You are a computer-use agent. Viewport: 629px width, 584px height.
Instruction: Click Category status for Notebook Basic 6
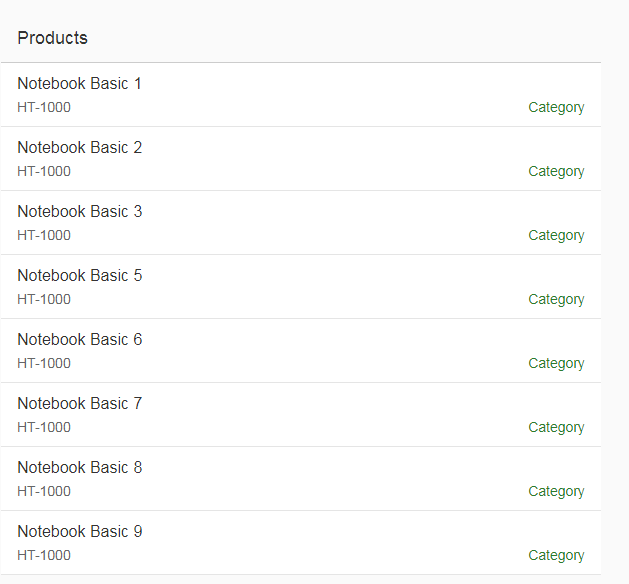pyautogui.click(x=556, y=364)
